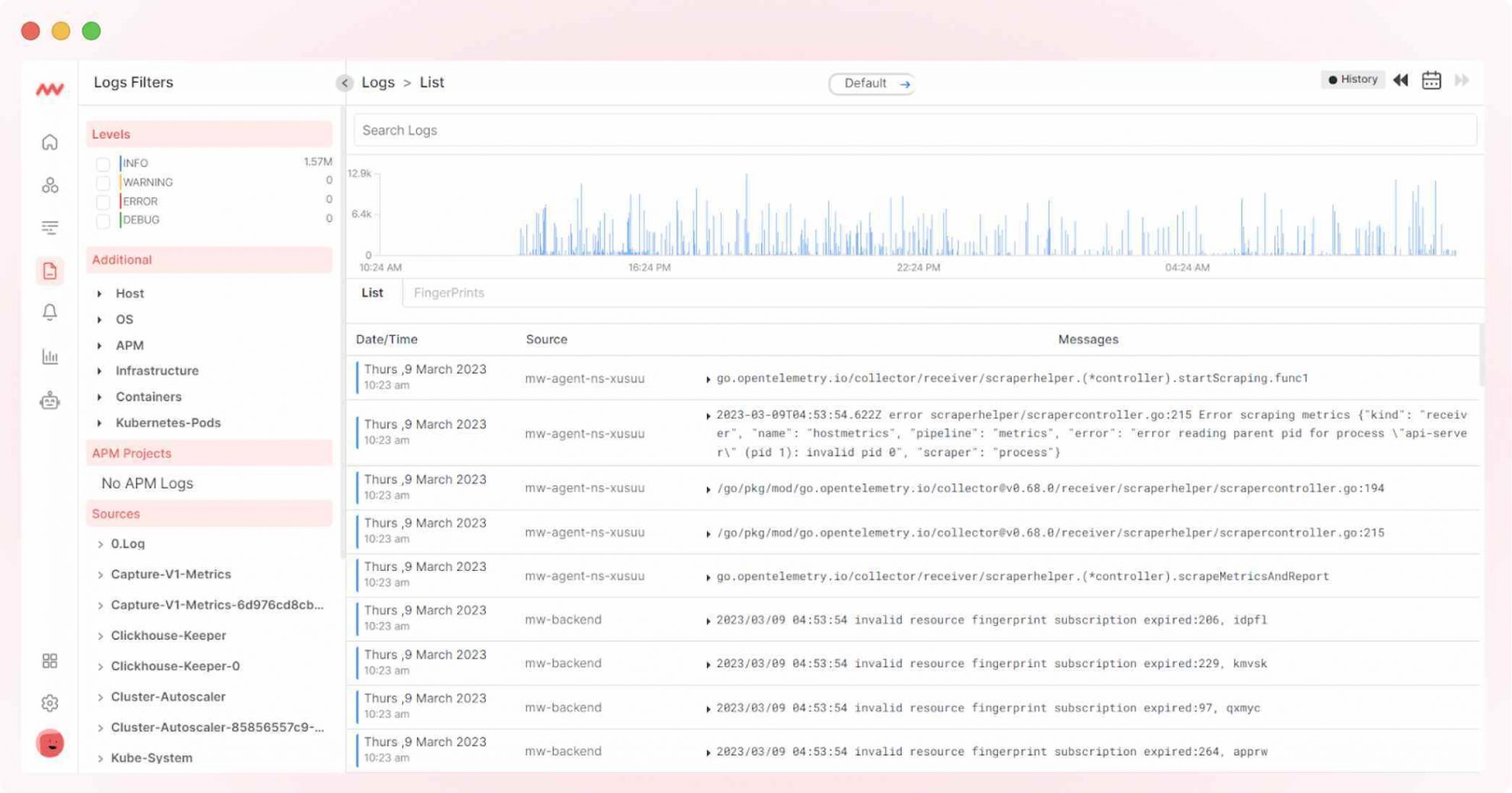Screen dimensions: 1512x793
Task: Open the apps grid icon near bottom sidebar
Action: [x=50, y=661]
